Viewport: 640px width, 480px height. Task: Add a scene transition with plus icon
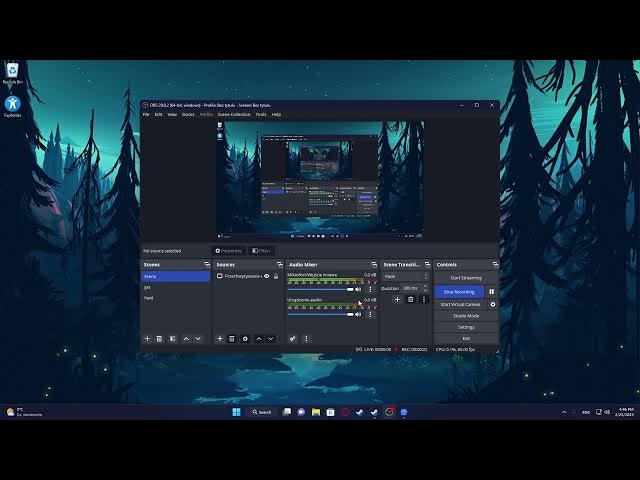[397, 299]
